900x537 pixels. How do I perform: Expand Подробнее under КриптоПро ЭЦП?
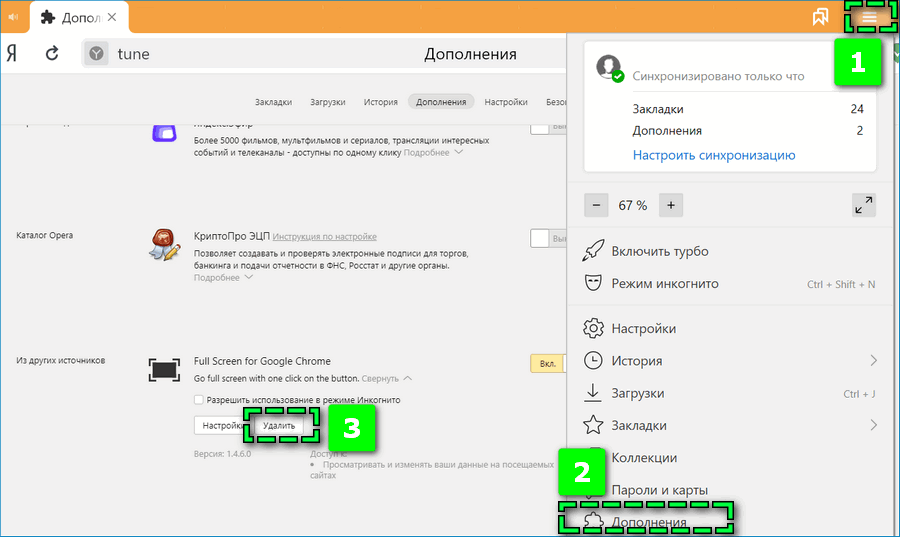[x=223, y=278]
